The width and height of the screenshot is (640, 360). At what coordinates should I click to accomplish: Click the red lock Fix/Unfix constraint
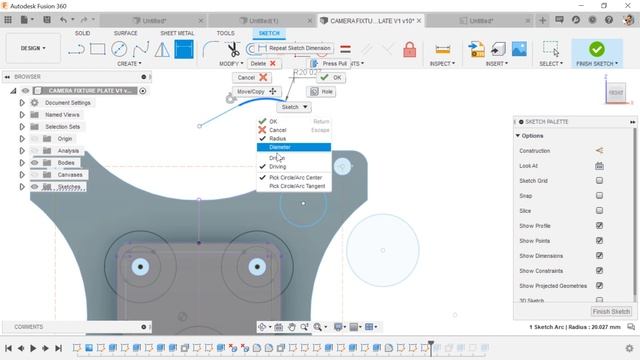409,49
